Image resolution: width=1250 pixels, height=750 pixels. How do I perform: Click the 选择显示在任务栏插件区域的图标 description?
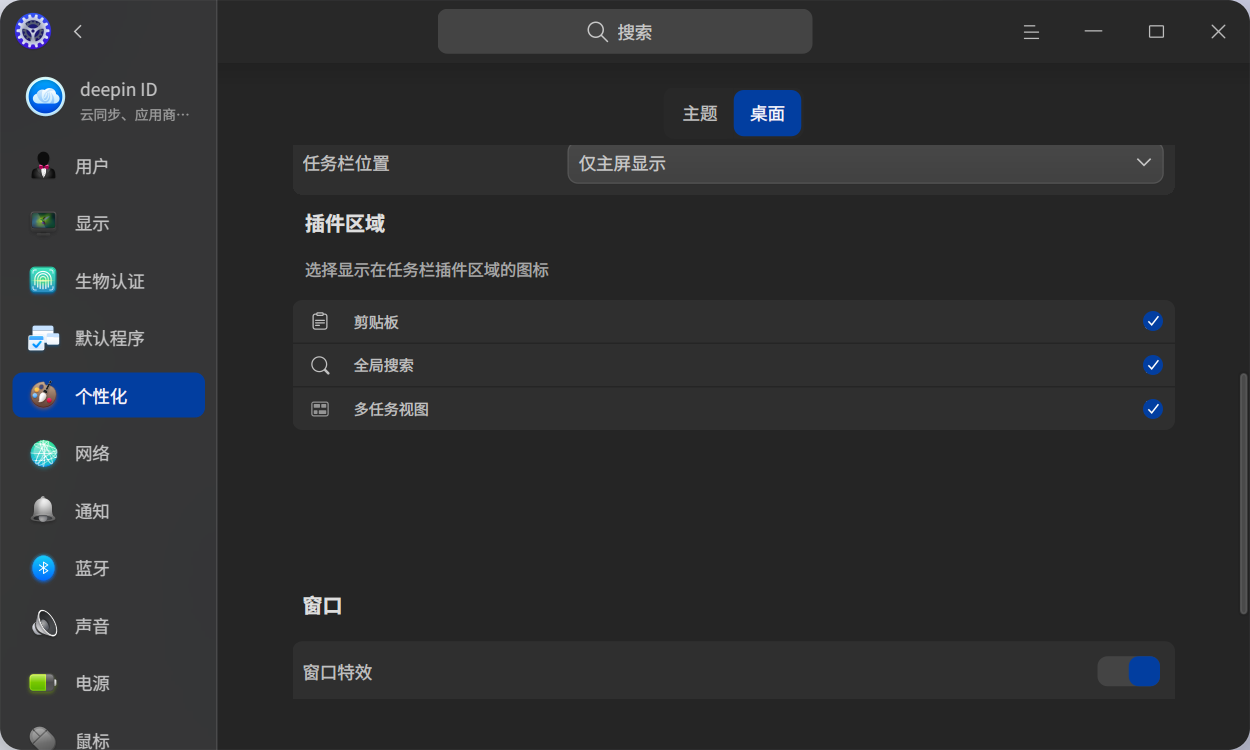427,270
